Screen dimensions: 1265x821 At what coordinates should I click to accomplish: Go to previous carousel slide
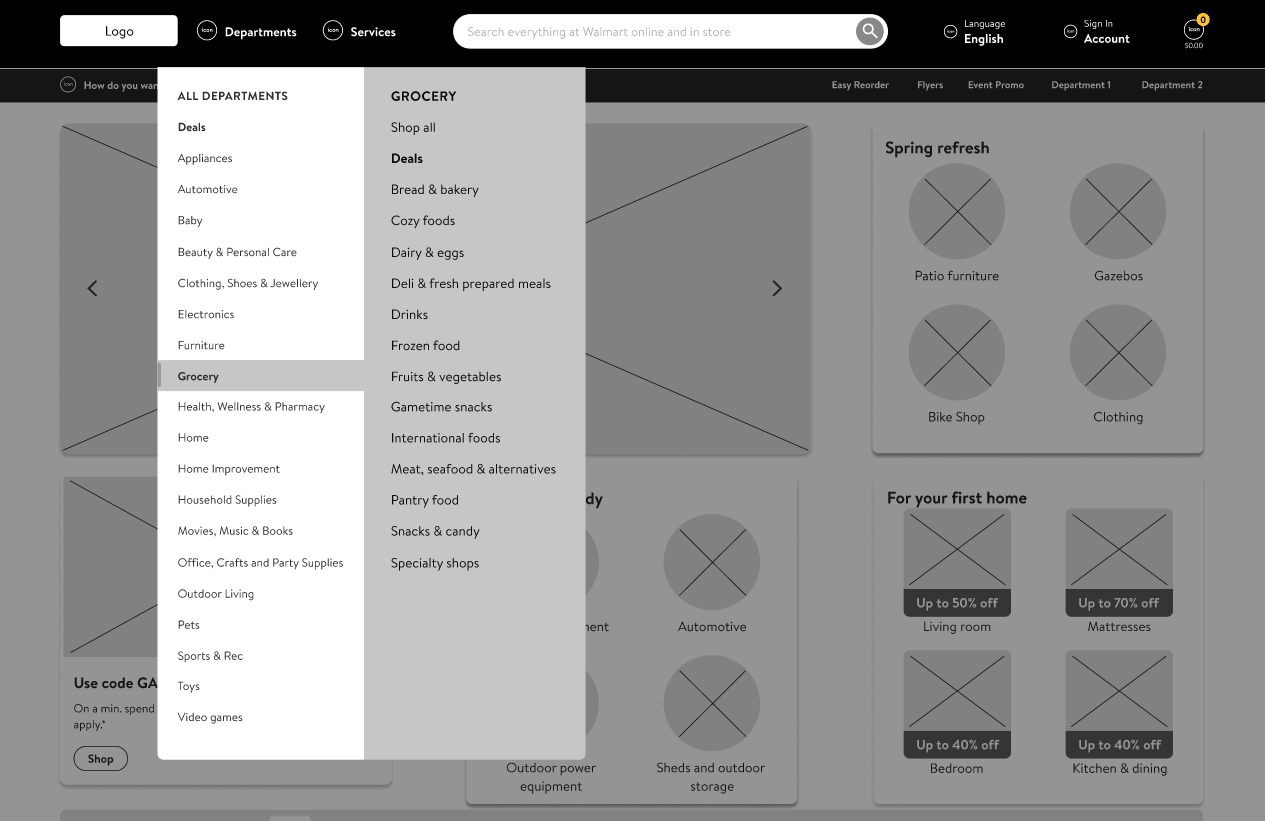click(x=92, y=288)
